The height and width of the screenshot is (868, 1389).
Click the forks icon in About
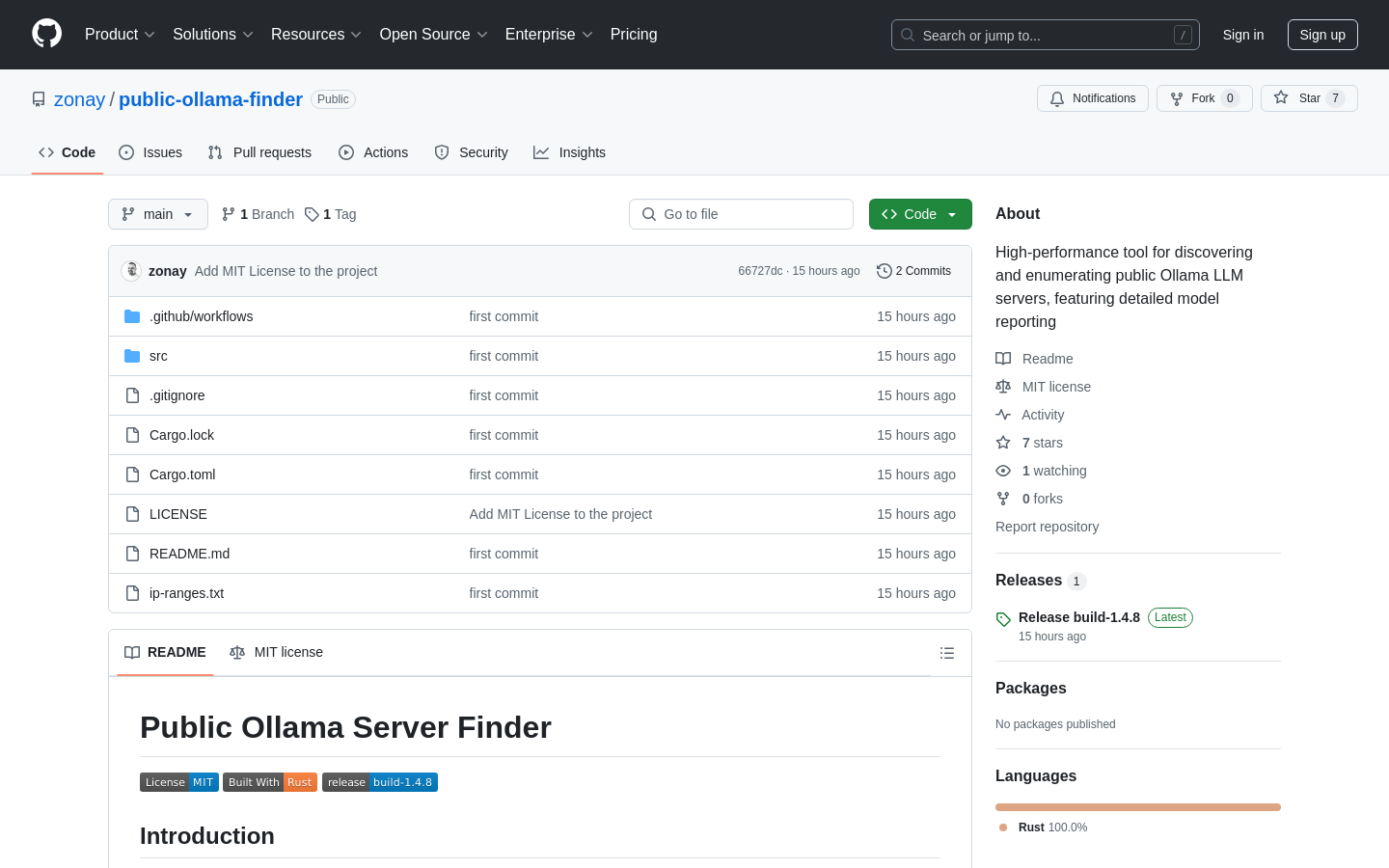[x=1003, y=499]
